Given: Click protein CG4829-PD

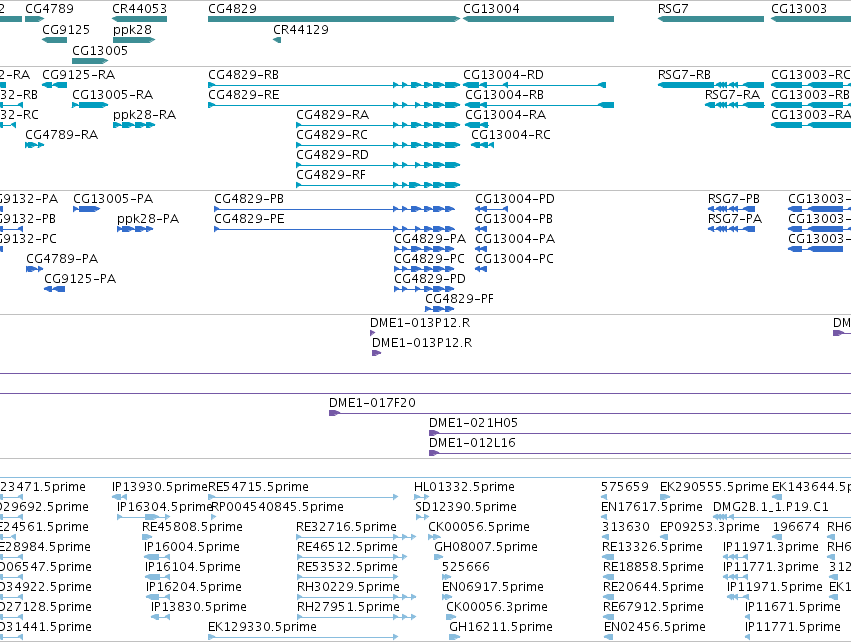Looking at the screenshot, I should click(x=430, y=279).
